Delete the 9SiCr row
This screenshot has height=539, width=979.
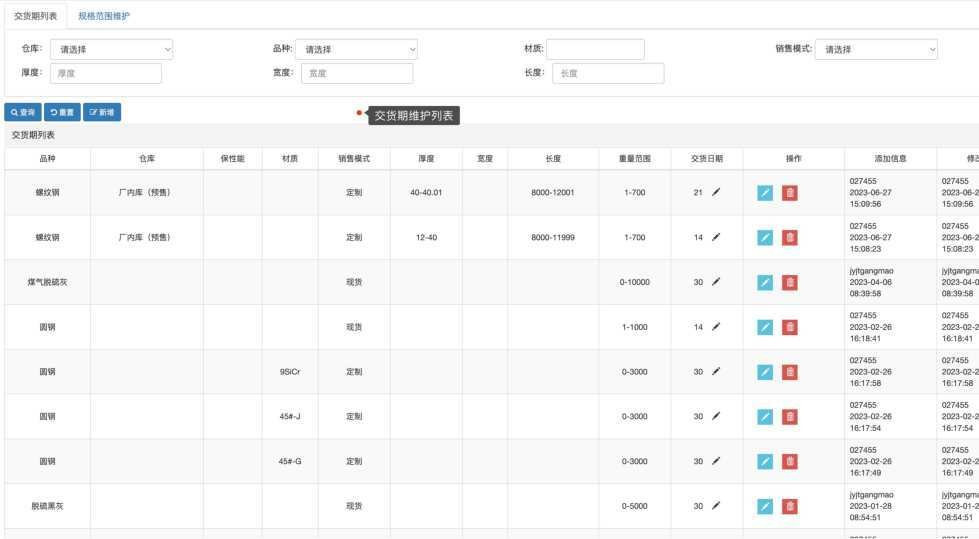(790, 372)
